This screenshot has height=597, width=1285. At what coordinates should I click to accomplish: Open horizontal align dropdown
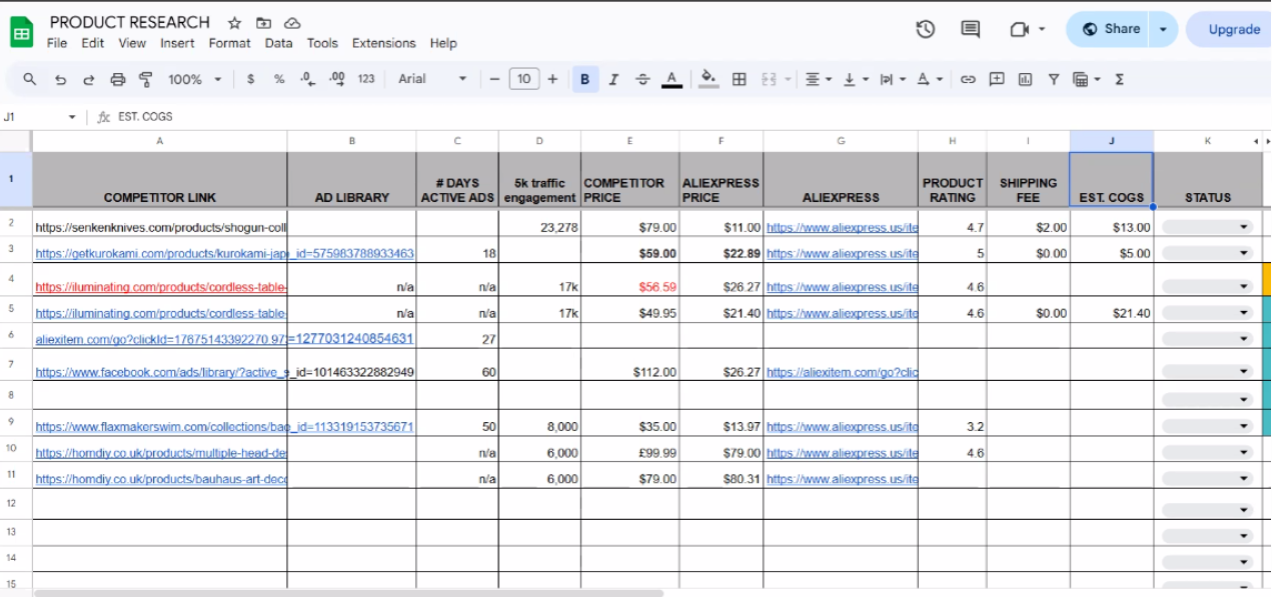(819, 79)
